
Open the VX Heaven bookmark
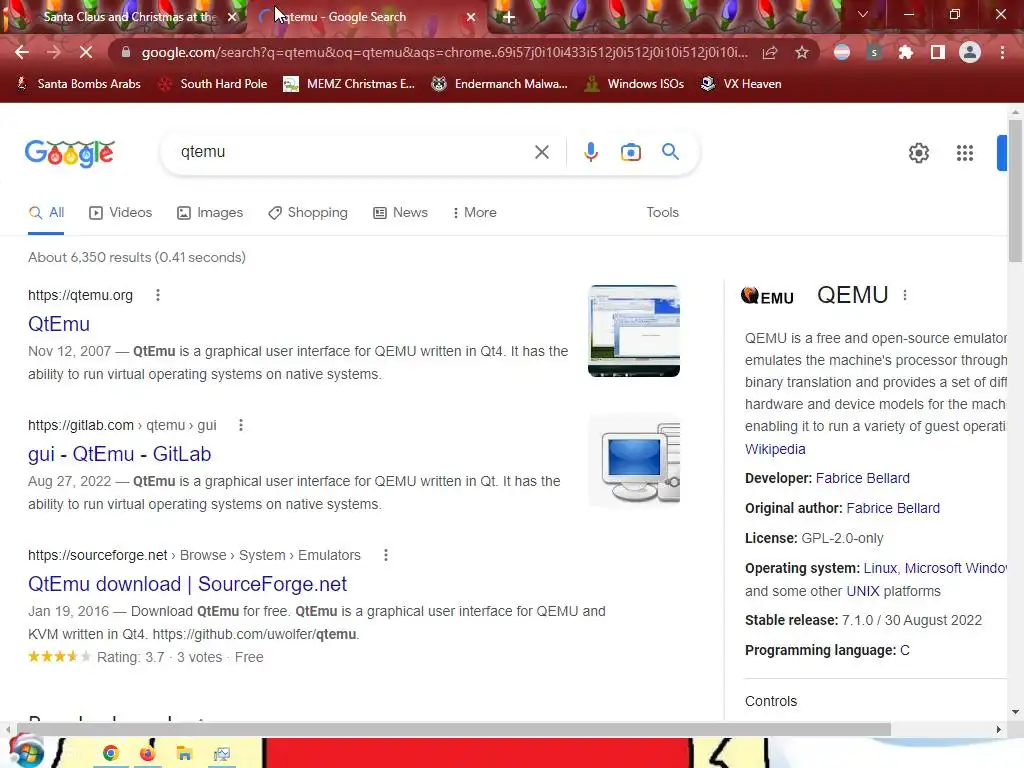pyautogui.click(x=741, y=84)
